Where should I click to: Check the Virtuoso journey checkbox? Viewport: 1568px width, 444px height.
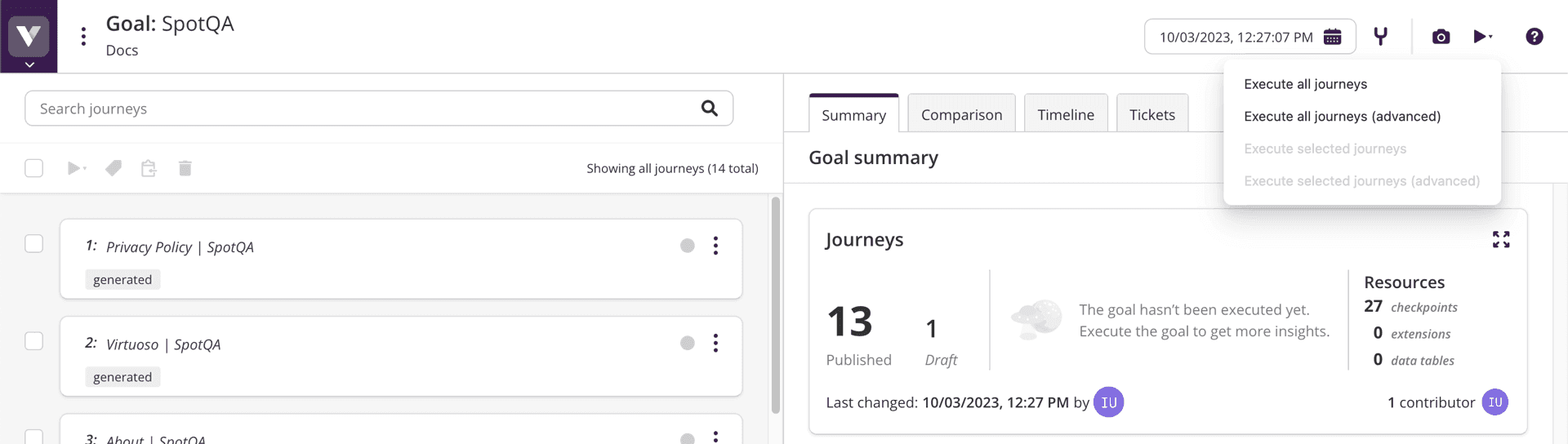tap(34, 341)
